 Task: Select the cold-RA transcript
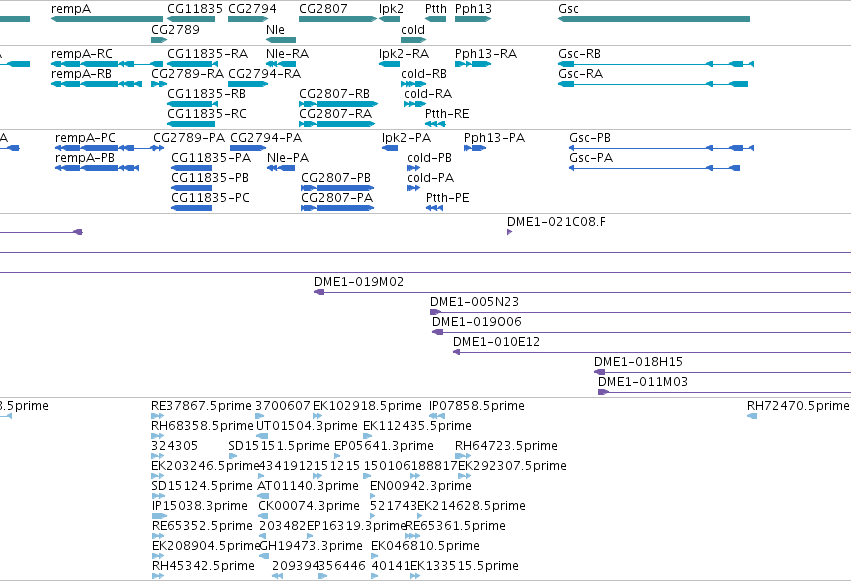(x=415, y=104)
